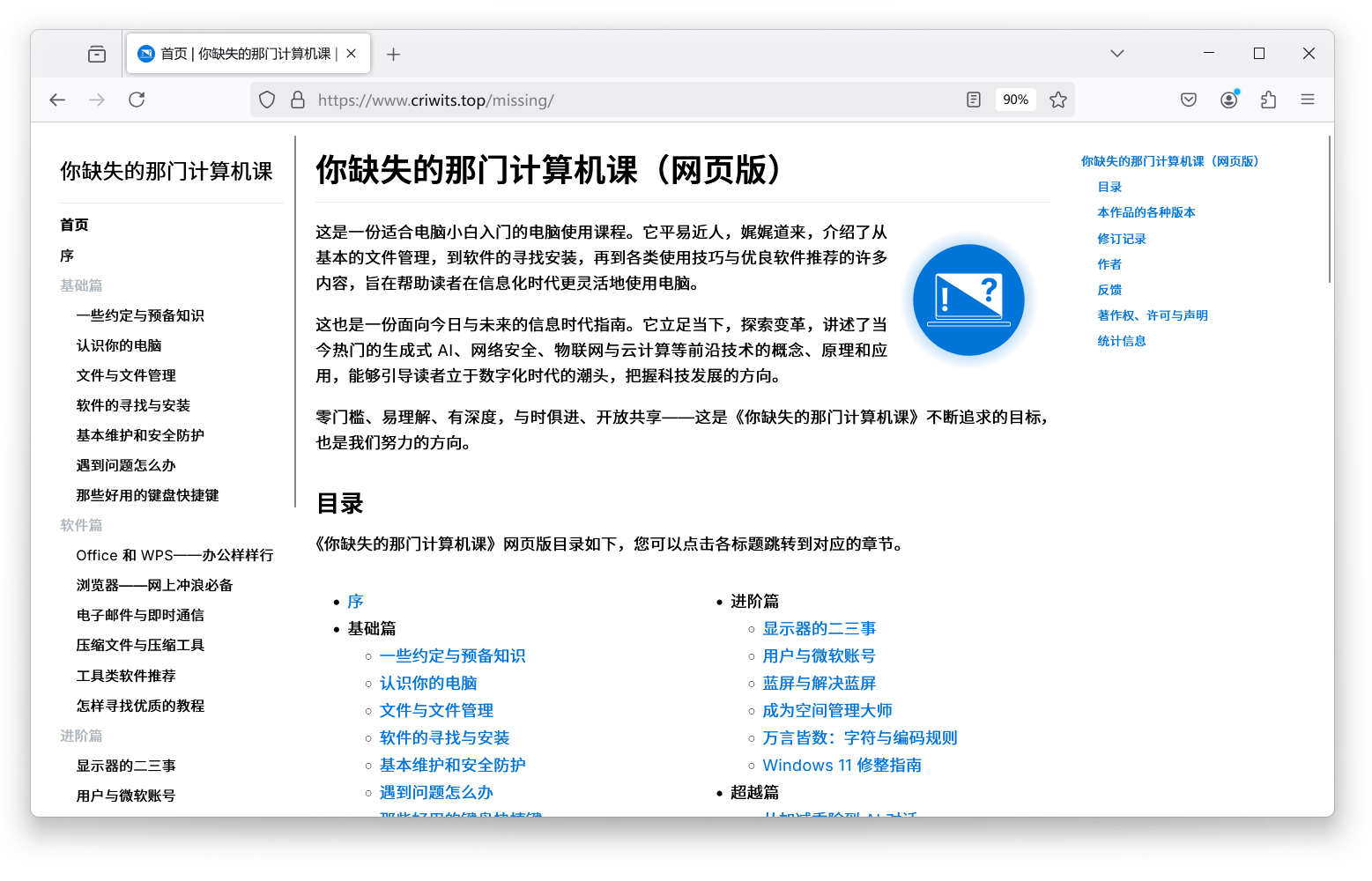Bookmark this page with the star

pyautogui.click(x=1058, y=100)
